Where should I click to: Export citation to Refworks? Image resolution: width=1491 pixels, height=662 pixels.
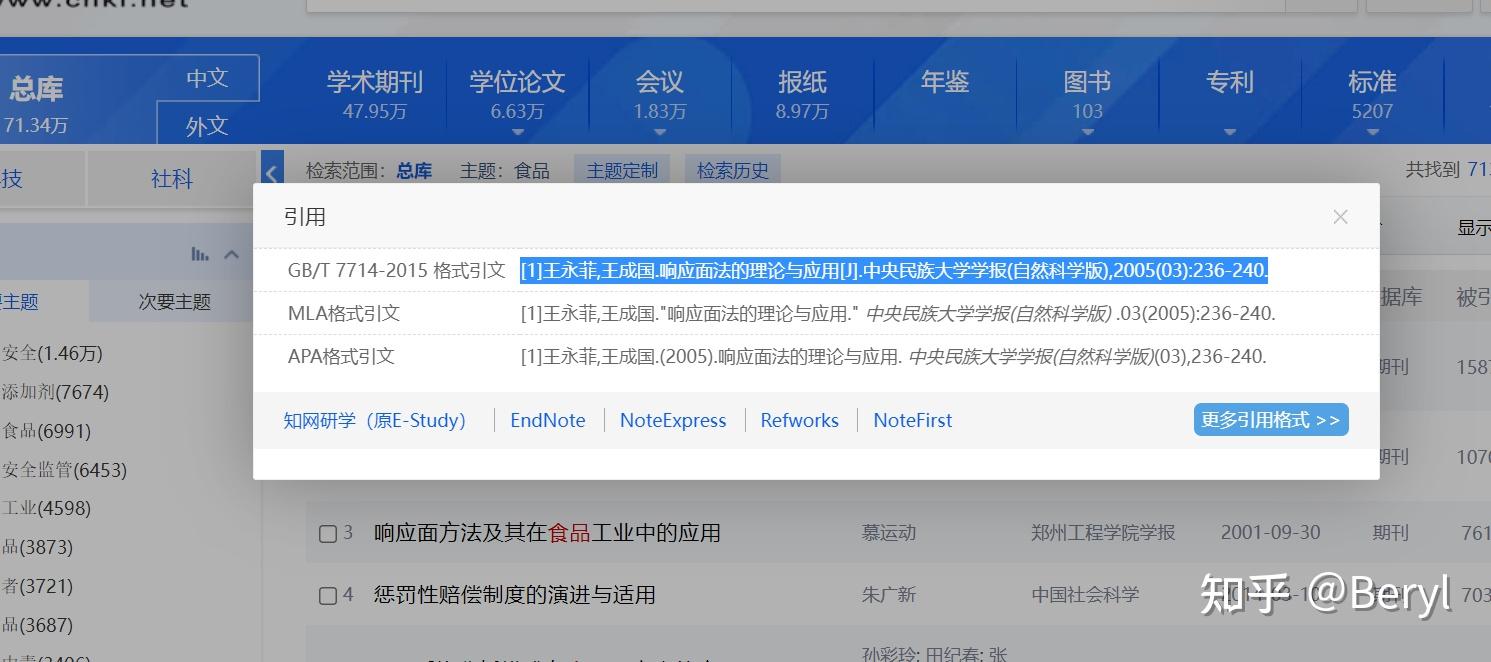tap(800, 421)
